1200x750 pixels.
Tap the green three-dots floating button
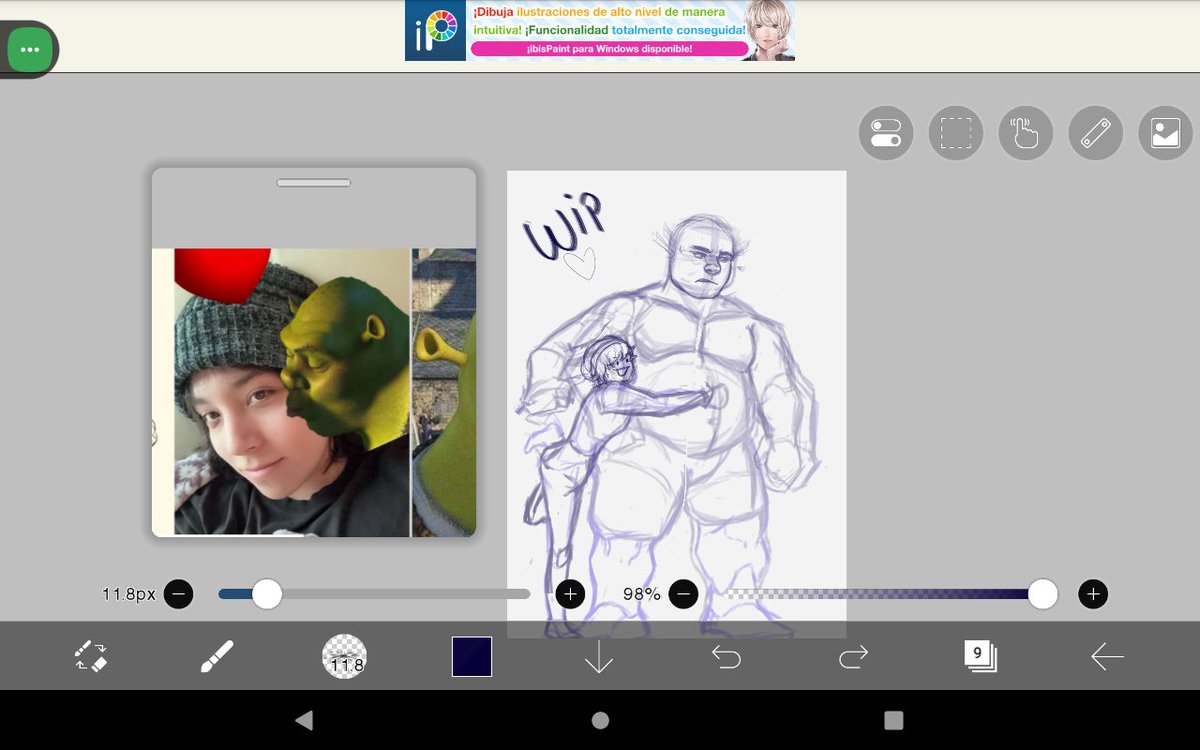29,49
